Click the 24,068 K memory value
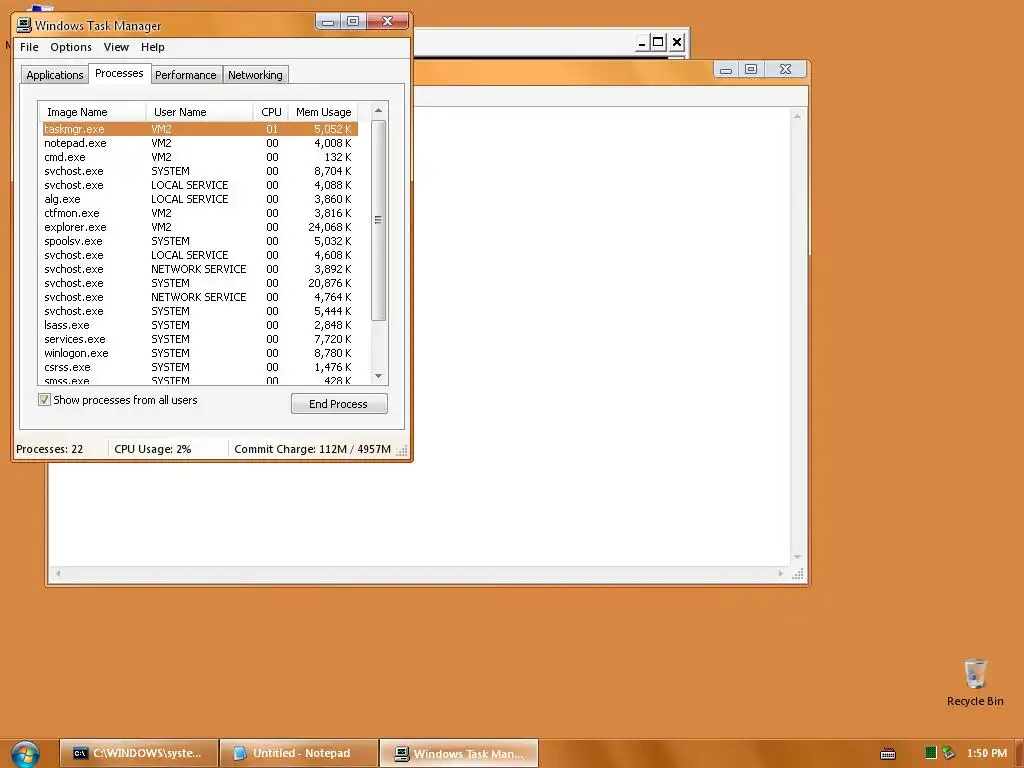 click(x=329, y=227)
